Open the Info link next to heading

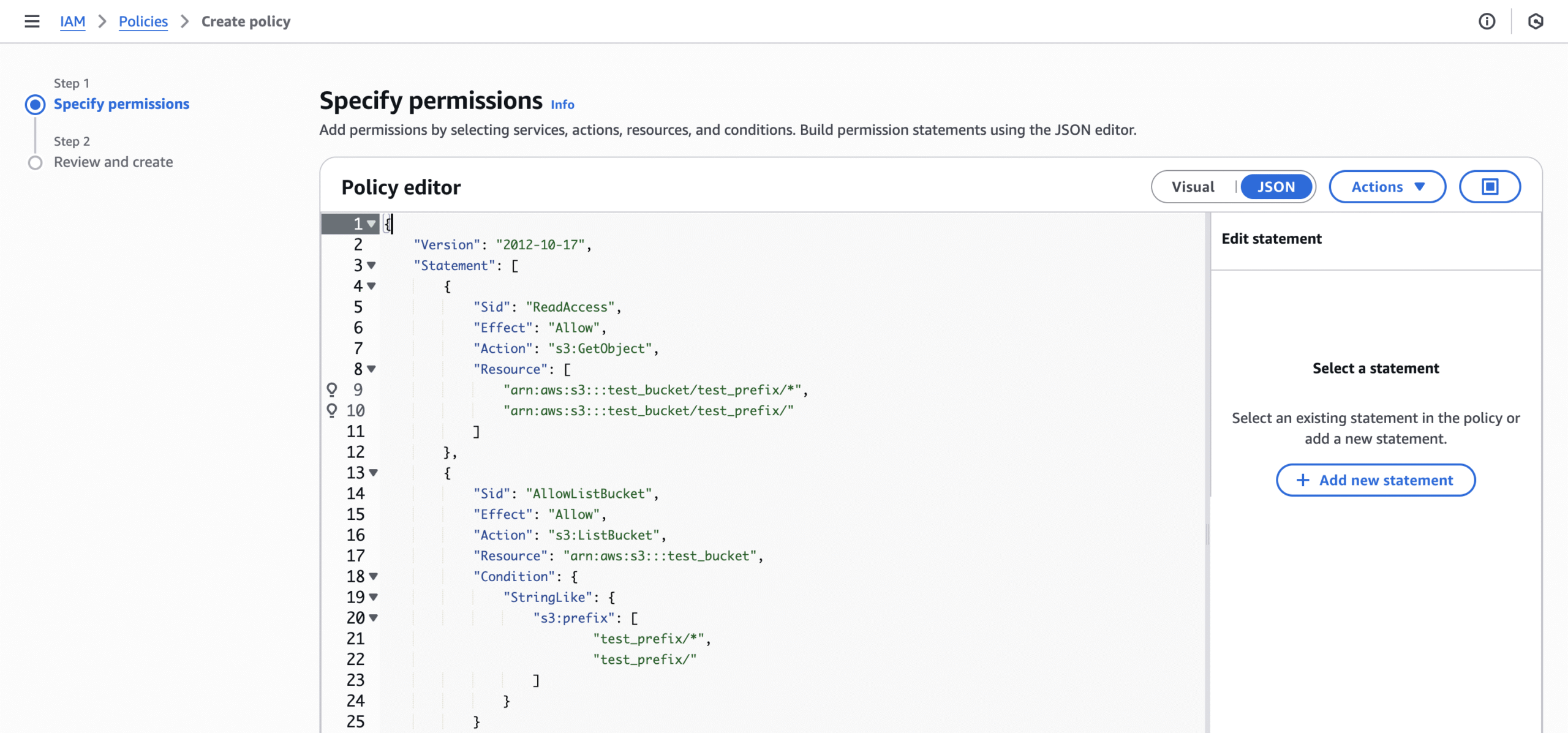(x=562, y=105)
